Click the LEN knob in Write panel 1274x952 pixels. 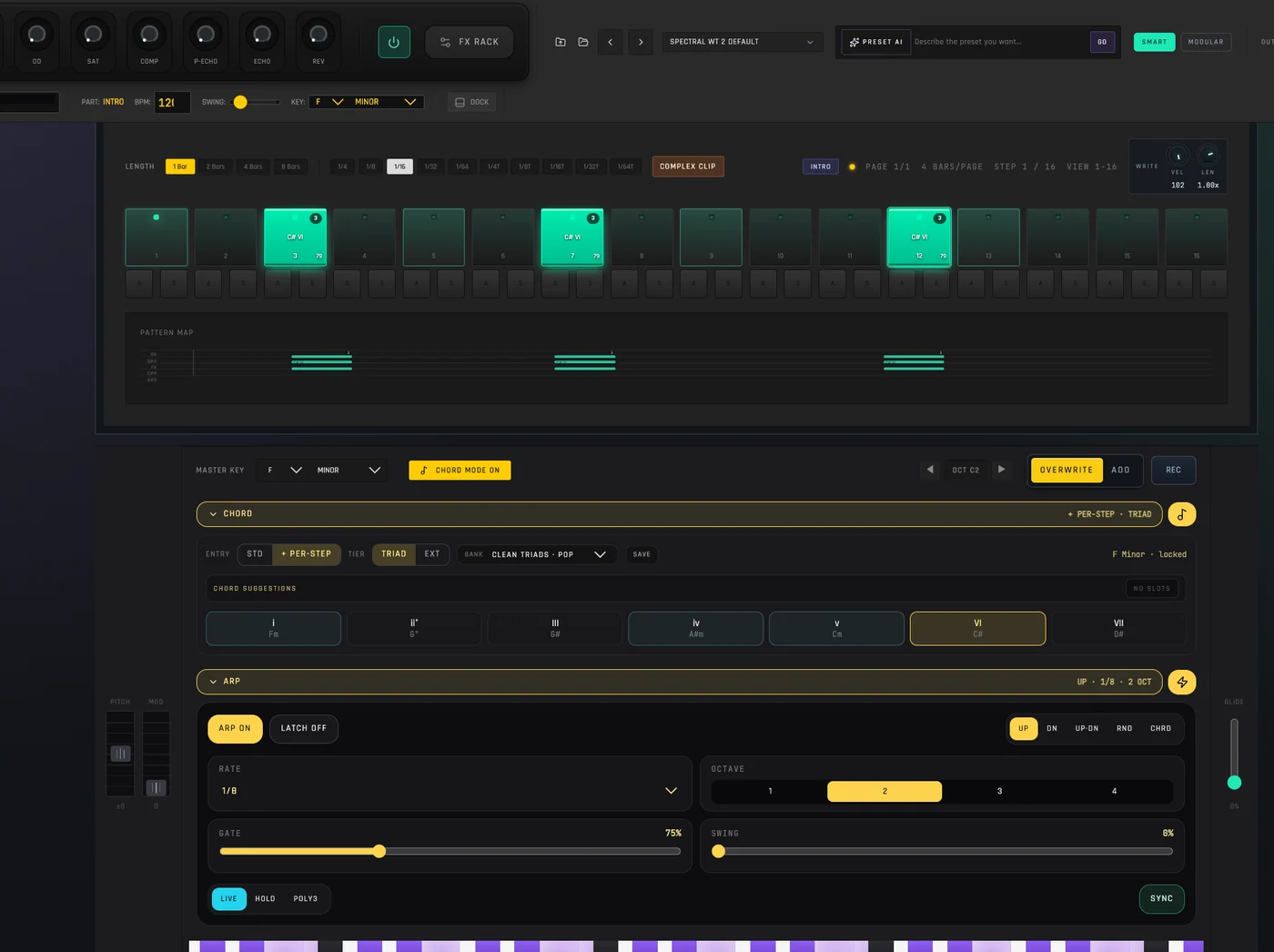[x=1208, y=154]
